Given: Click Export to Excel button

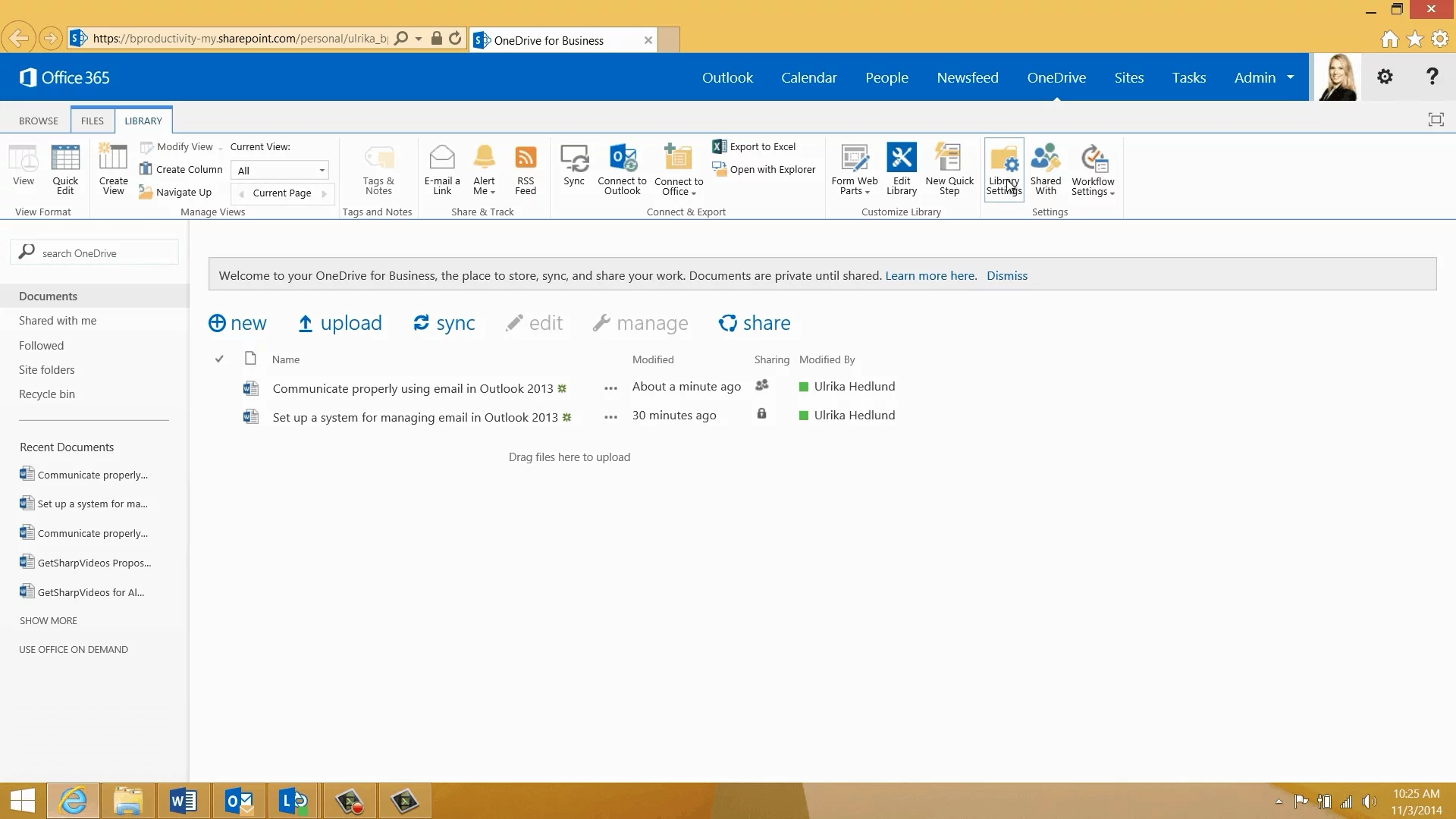Looking at the screenshot, I should pos(755,146).
